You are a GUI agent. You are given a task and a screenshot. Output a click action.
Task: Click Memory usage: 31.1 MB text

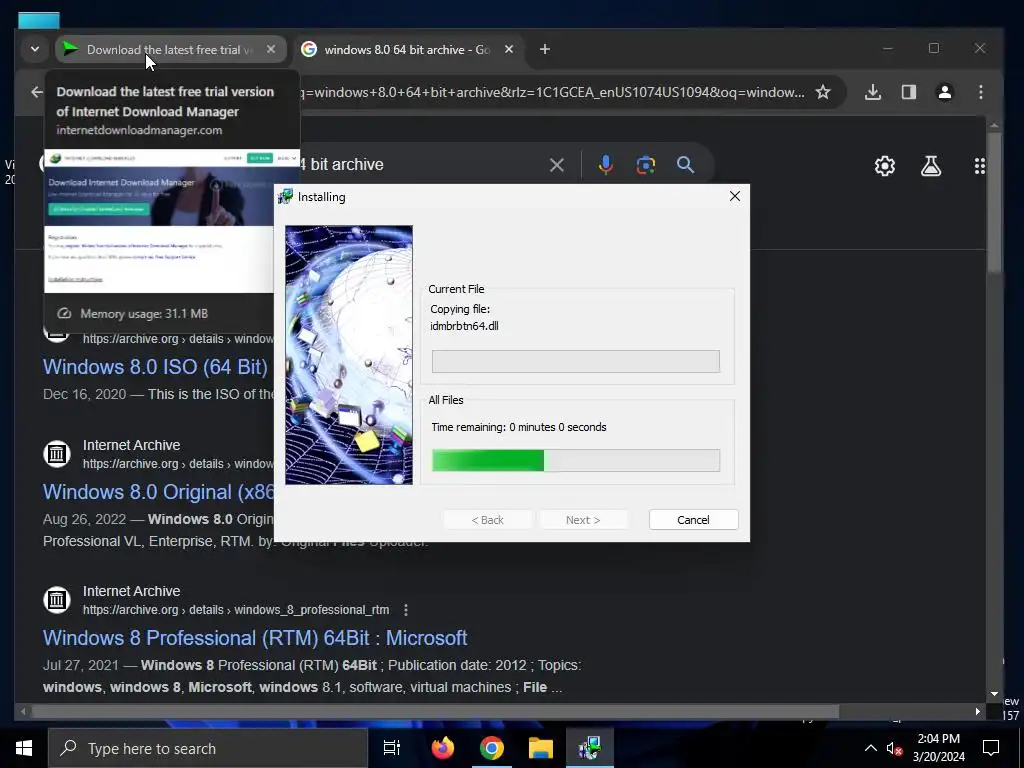point(144,313)
